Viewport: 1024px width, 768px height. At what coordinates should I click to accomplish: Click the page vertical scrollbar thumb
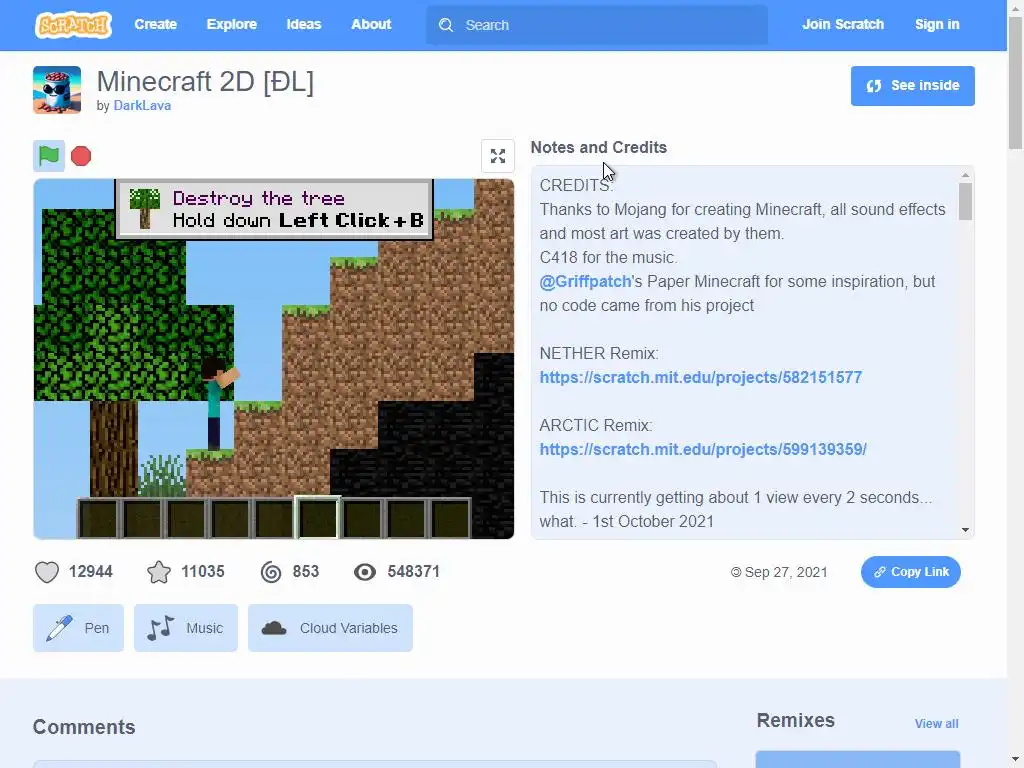[1016, 82]
